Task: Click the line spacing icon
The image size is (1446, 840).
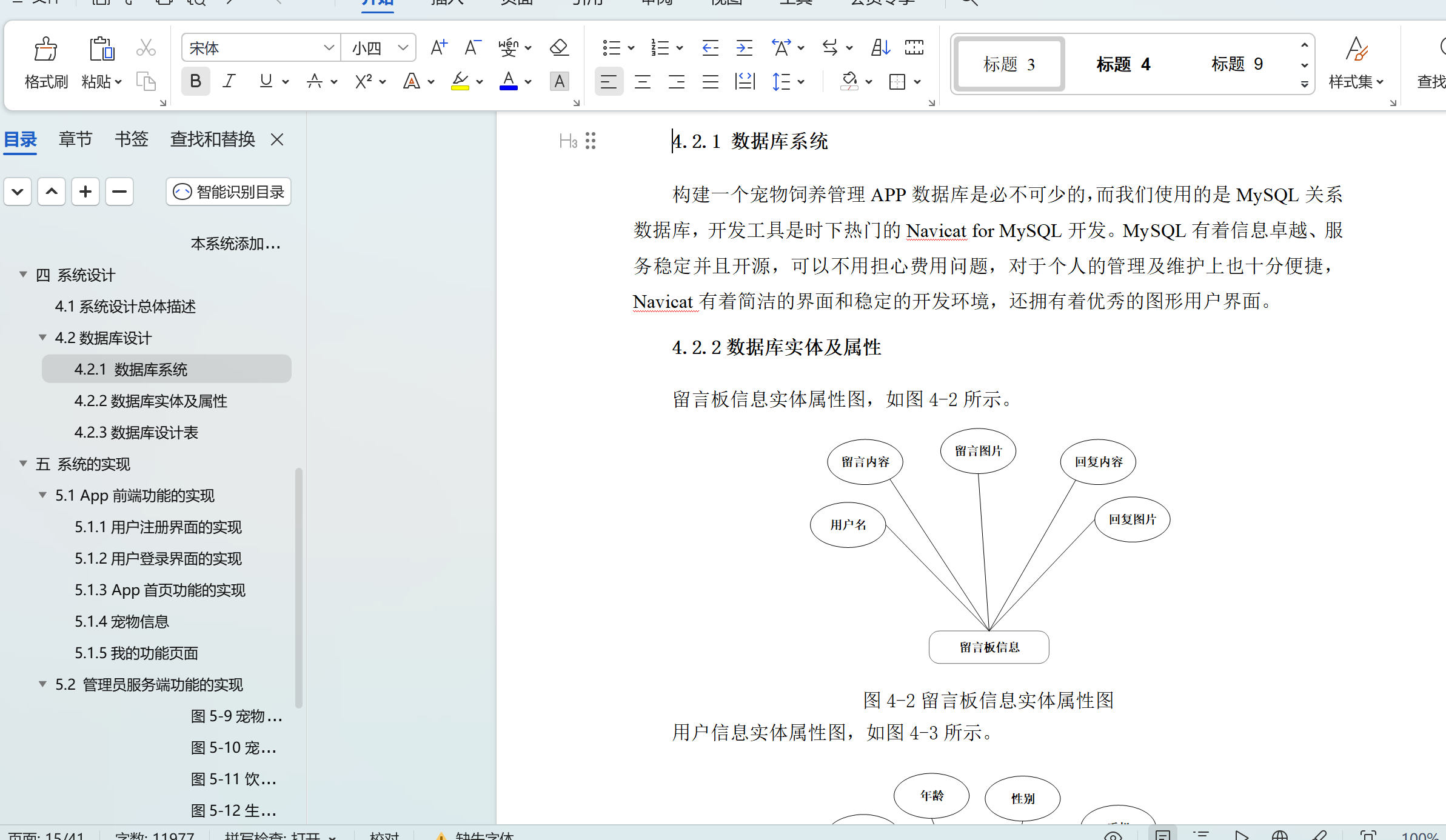Action: 781,81
